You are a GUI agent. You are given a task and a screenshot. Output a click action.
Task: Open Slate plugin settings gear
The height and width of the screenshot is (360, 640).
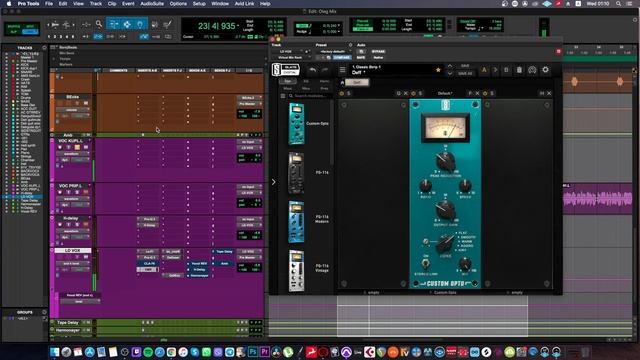click(546, 70)
